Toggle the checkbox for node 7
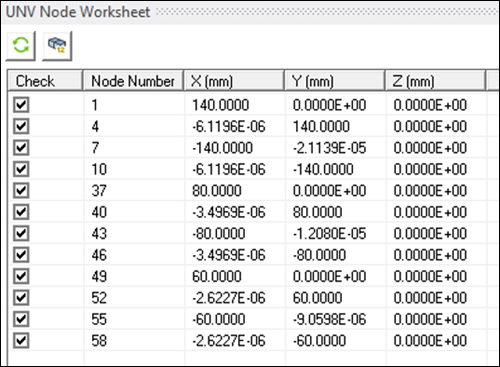This screenshot has height=367, width=500. 21,148
